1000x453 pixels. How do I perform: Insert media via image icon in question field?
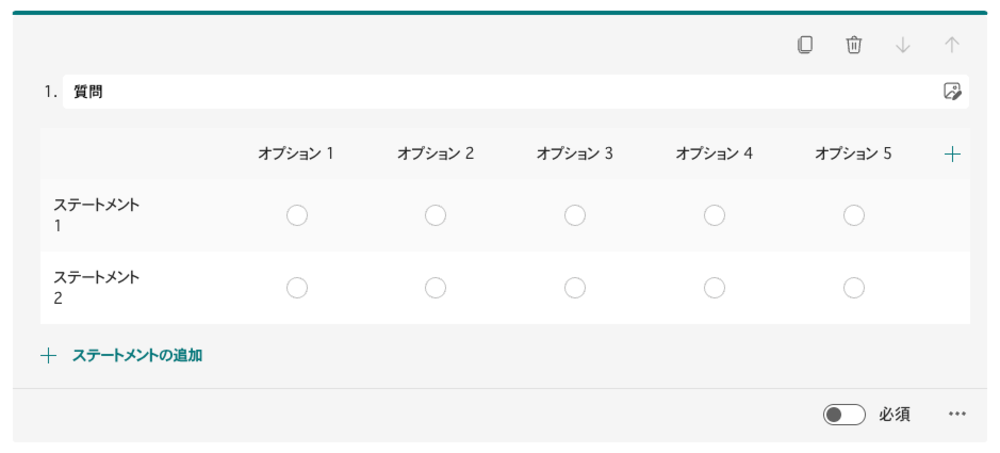[952, 92]
